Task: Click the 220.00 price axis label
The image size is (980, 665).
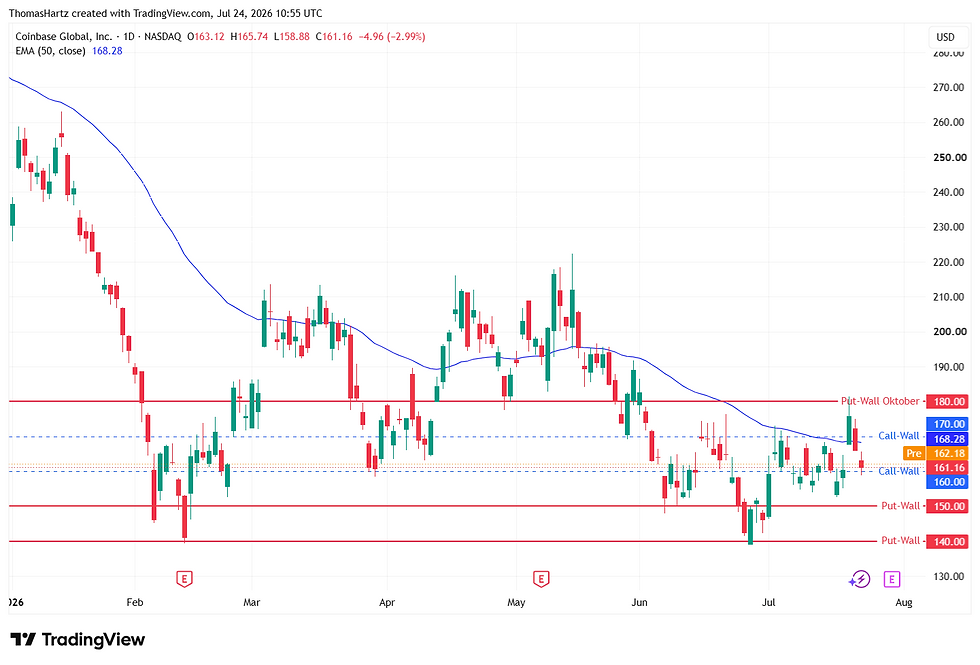Action: click(949, 262)
